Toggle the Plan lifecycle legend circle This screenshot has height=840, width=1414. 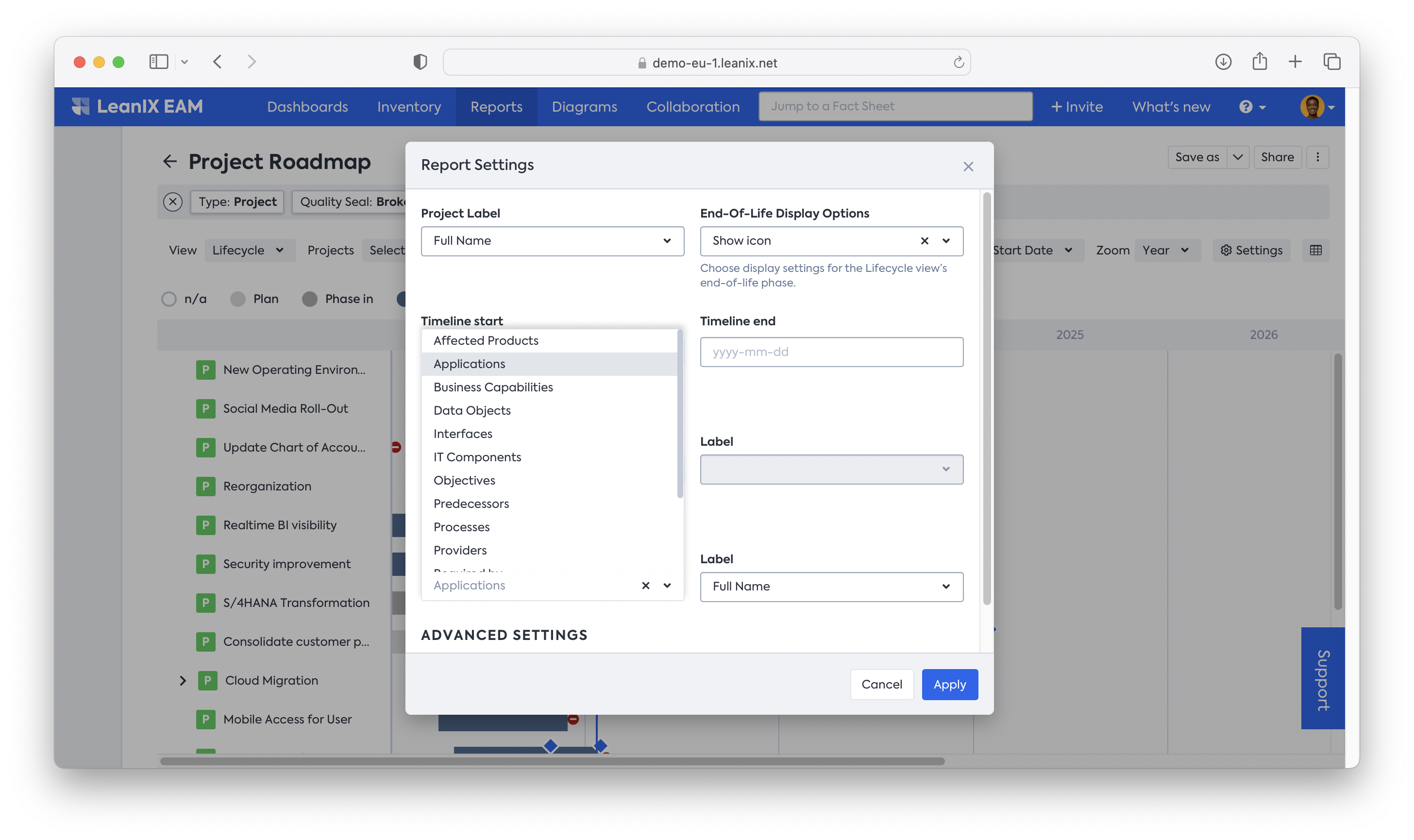[238, 299]
